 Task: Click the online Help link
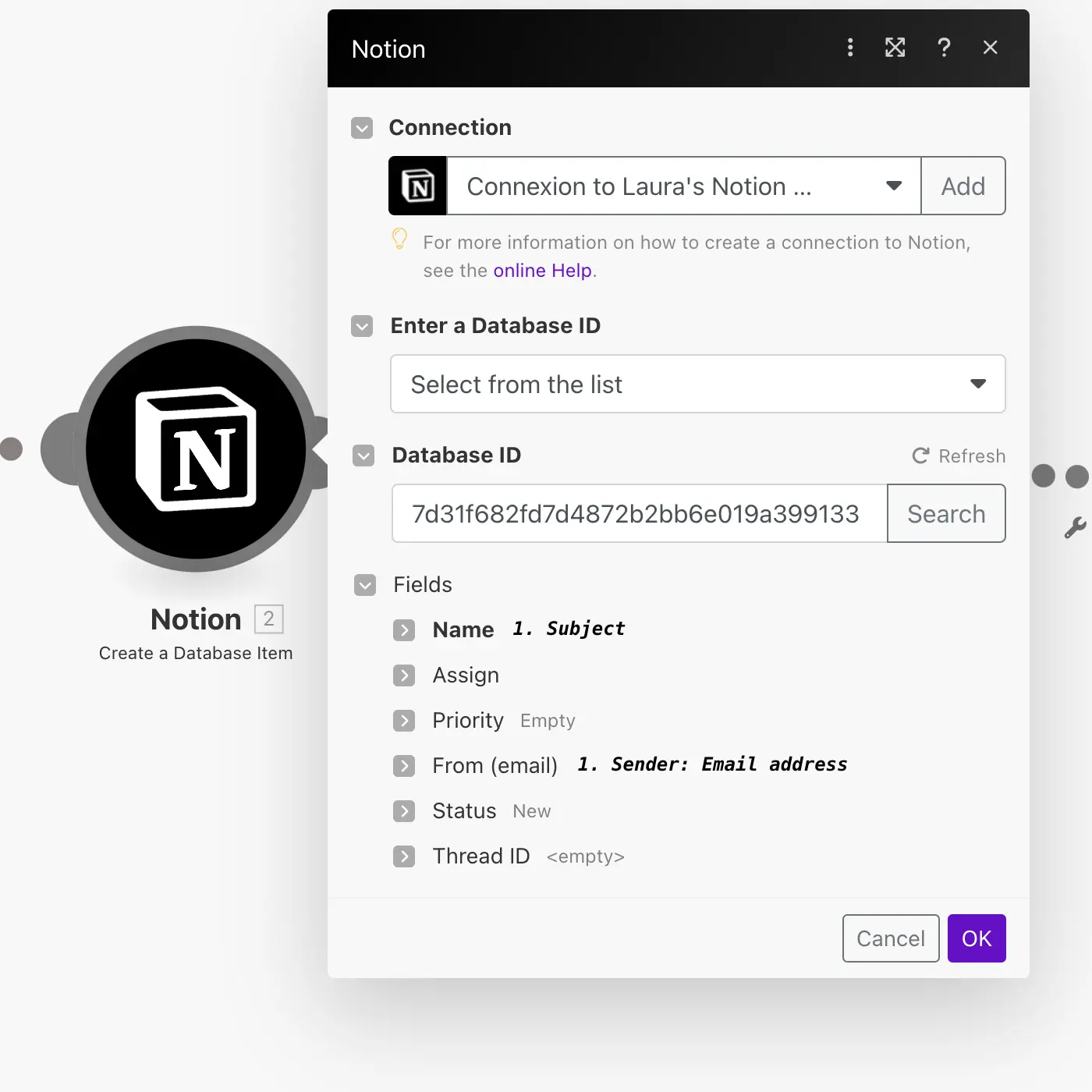click(542, 271)
